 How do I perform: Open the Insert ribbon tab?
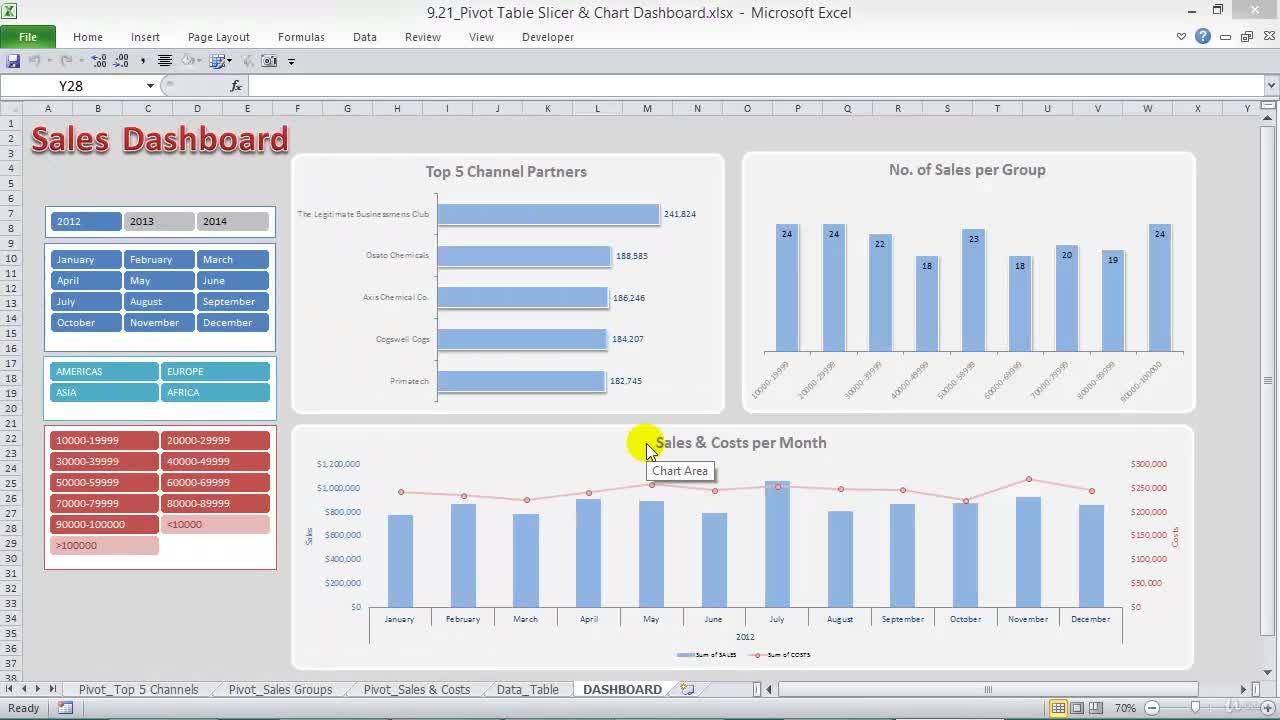pos(145,37)
